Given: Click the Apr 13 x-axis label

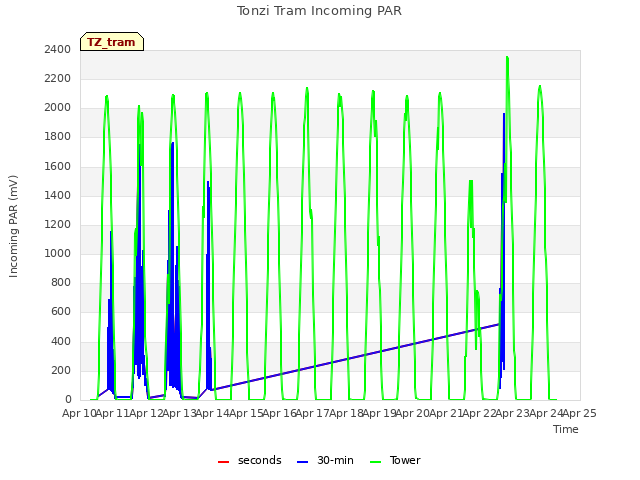Looking at the screenshot, I should tap(179, 414).
